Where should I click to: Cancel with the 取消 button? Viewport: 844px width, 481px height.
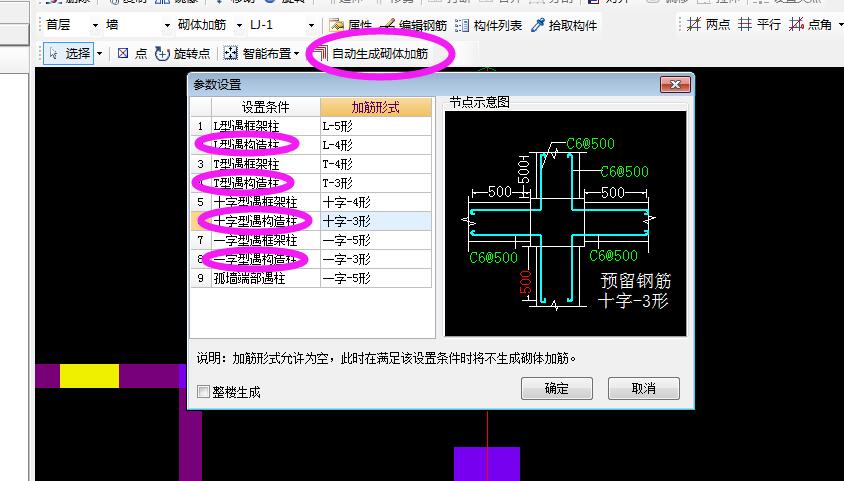644,388
